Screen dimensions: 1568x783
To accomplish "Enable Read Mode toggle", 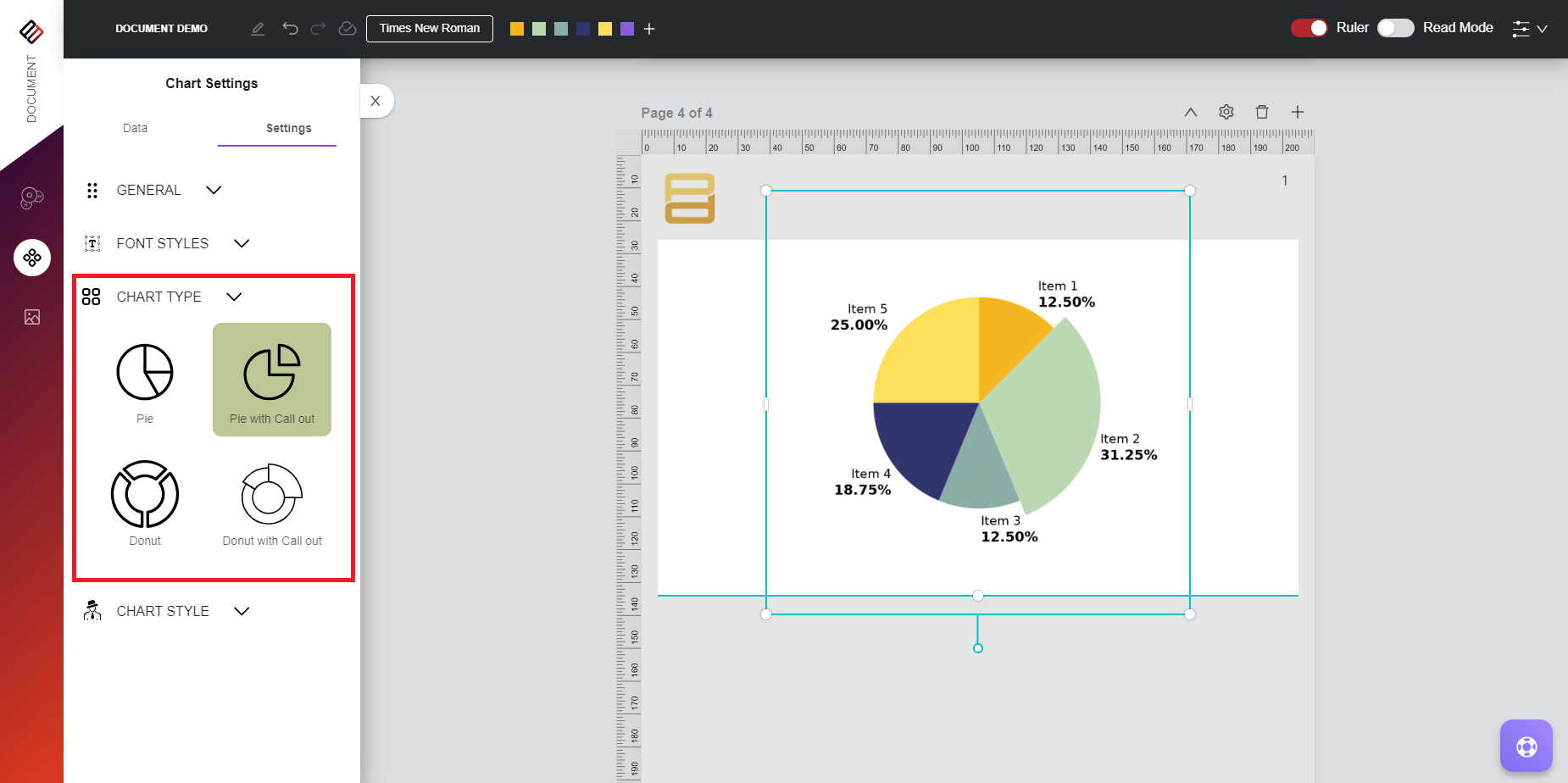I will click(x=1395, y=28).
